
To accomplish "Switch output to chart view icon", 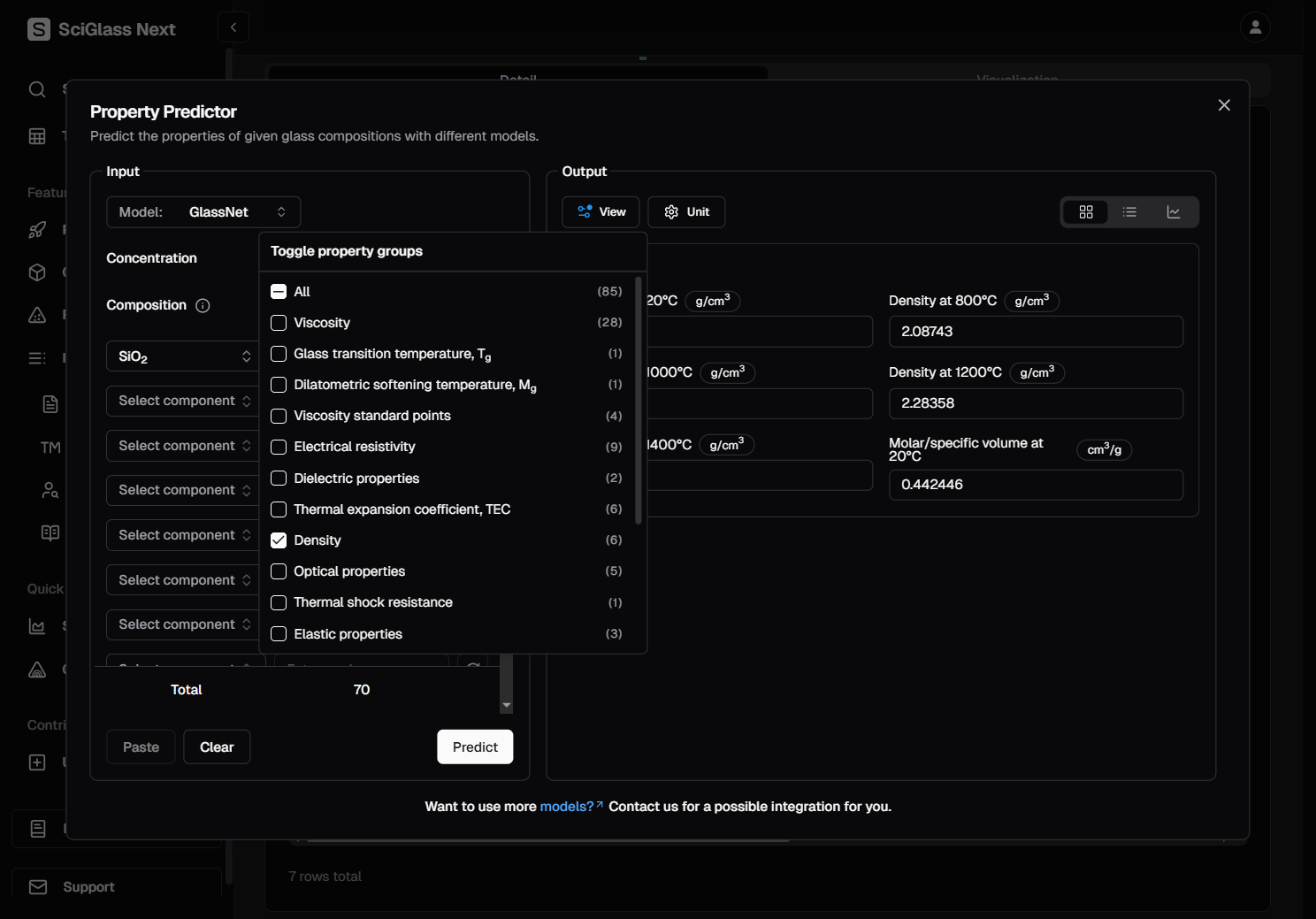I will coord(1174,212).
